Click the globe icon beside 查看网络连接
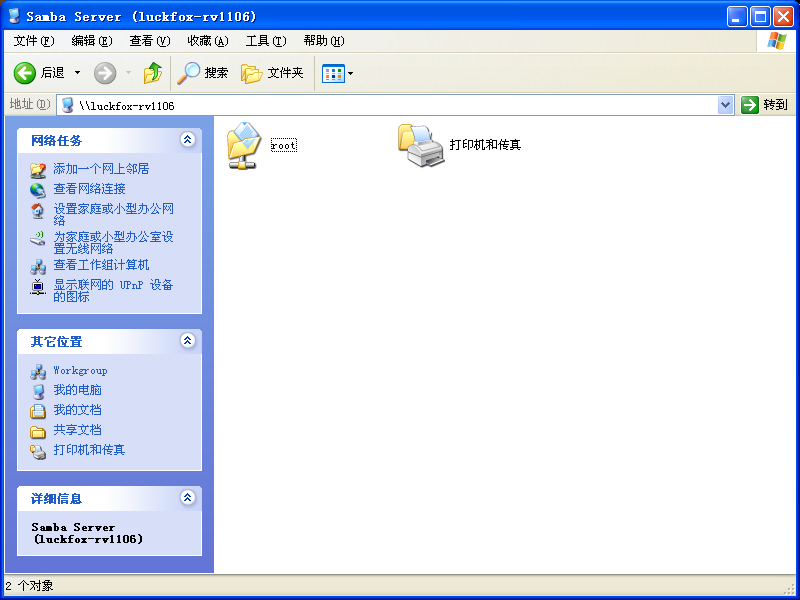This screenshot has width=800, height=600. click(38, 190)
